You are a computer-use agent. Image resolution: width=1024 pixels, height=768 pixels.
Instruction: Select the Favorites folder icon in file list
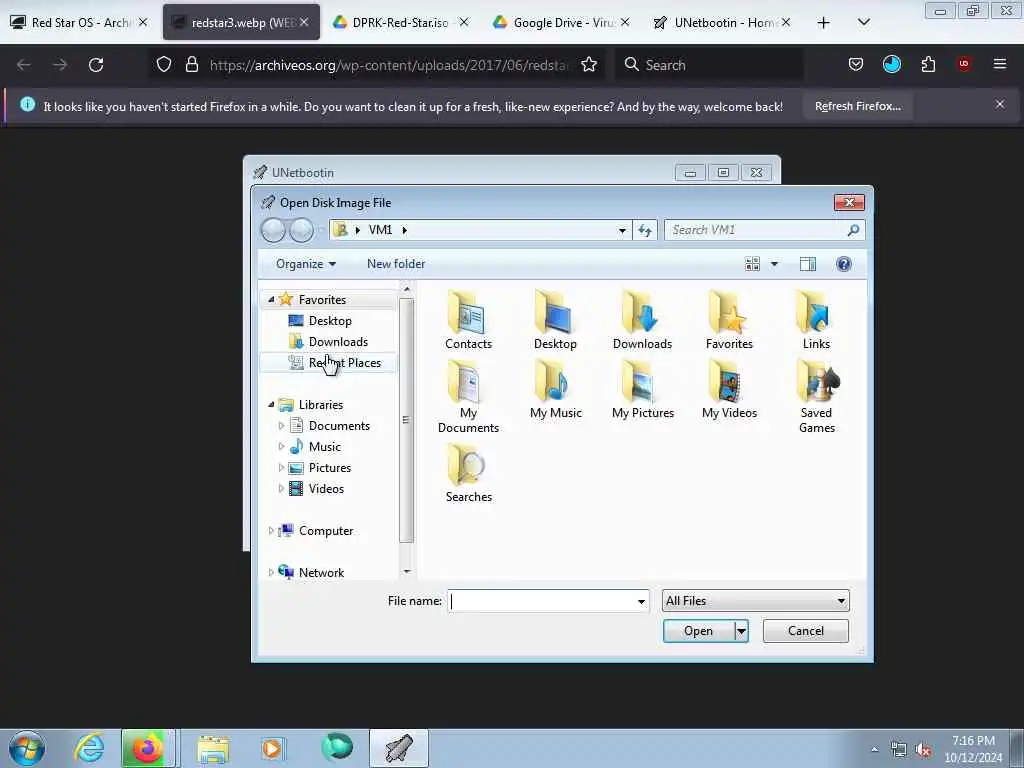point(729,321)
